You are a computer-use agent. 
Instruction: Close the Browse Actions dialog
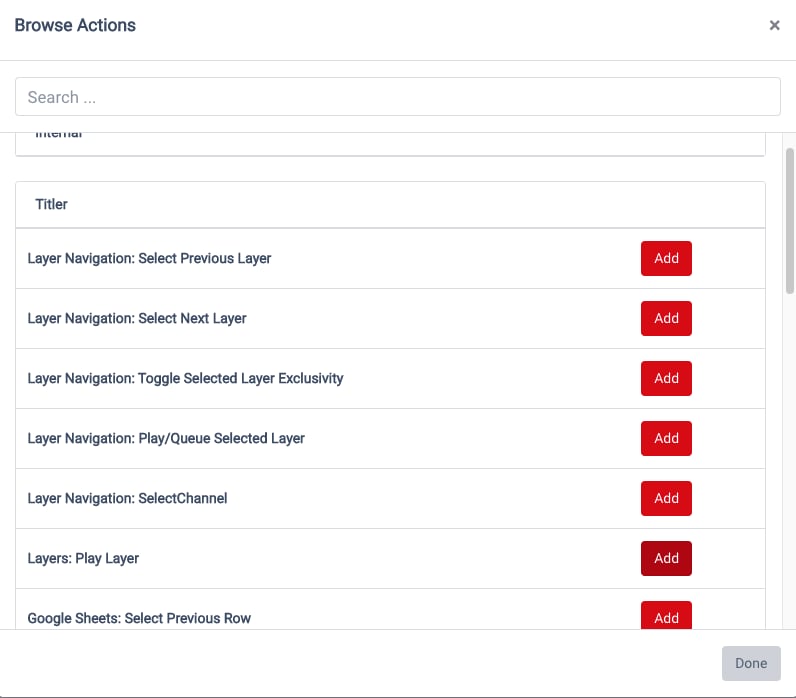point(774,25)
